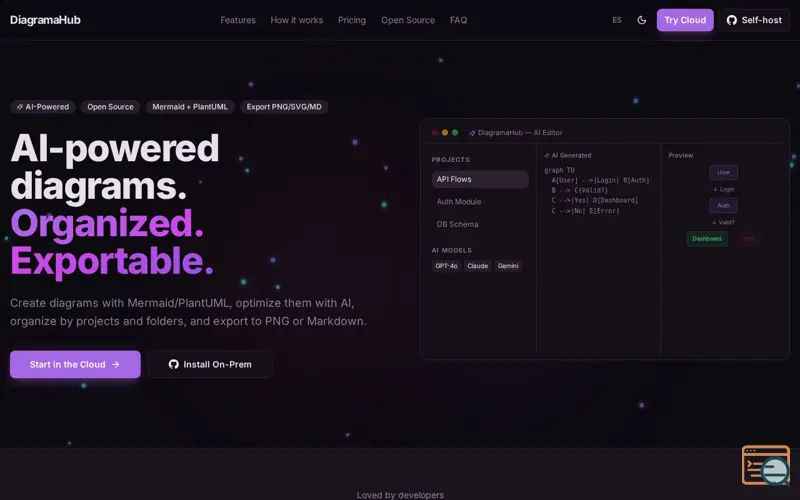Viewport: 800px width, 500px height.
Task: Click the Open Source badge
Action: [110, 107]
